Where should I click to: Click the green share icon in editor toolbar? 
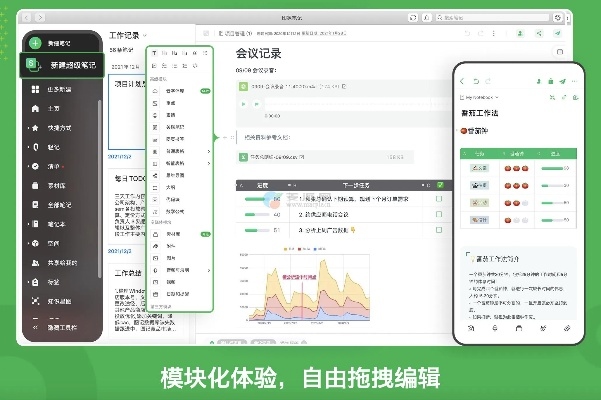tap(539, 33)
